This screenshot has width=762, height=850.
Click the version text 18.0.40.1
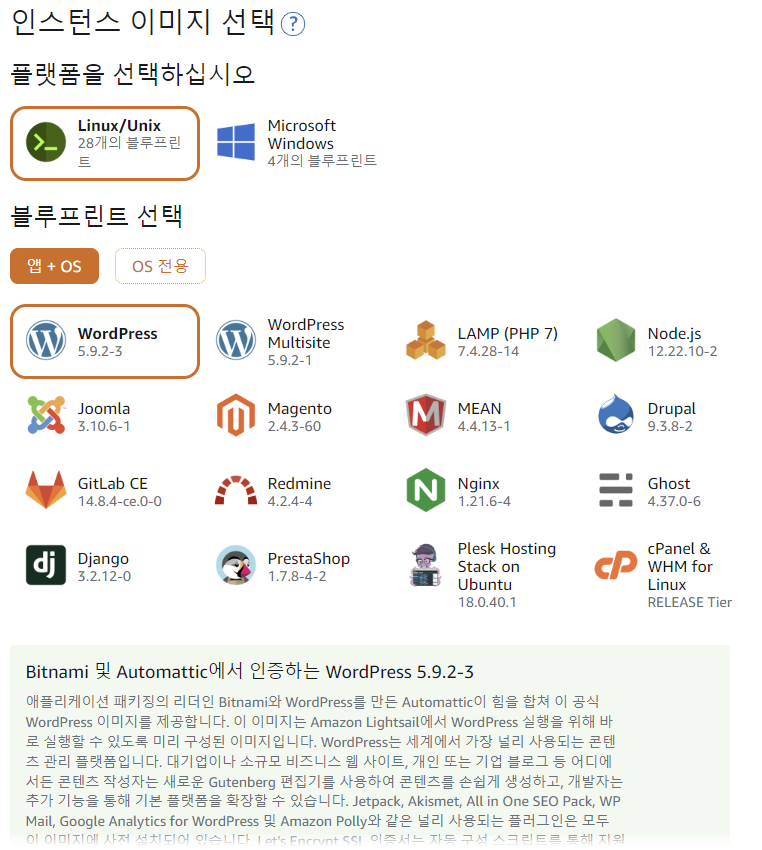click(x=487, y=602)
